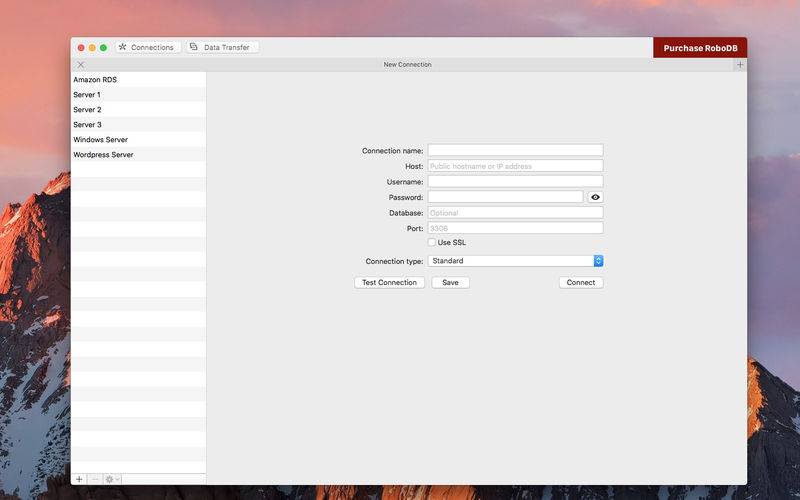
Task: Focus the Connection name input field
Action: coord(515,151)
